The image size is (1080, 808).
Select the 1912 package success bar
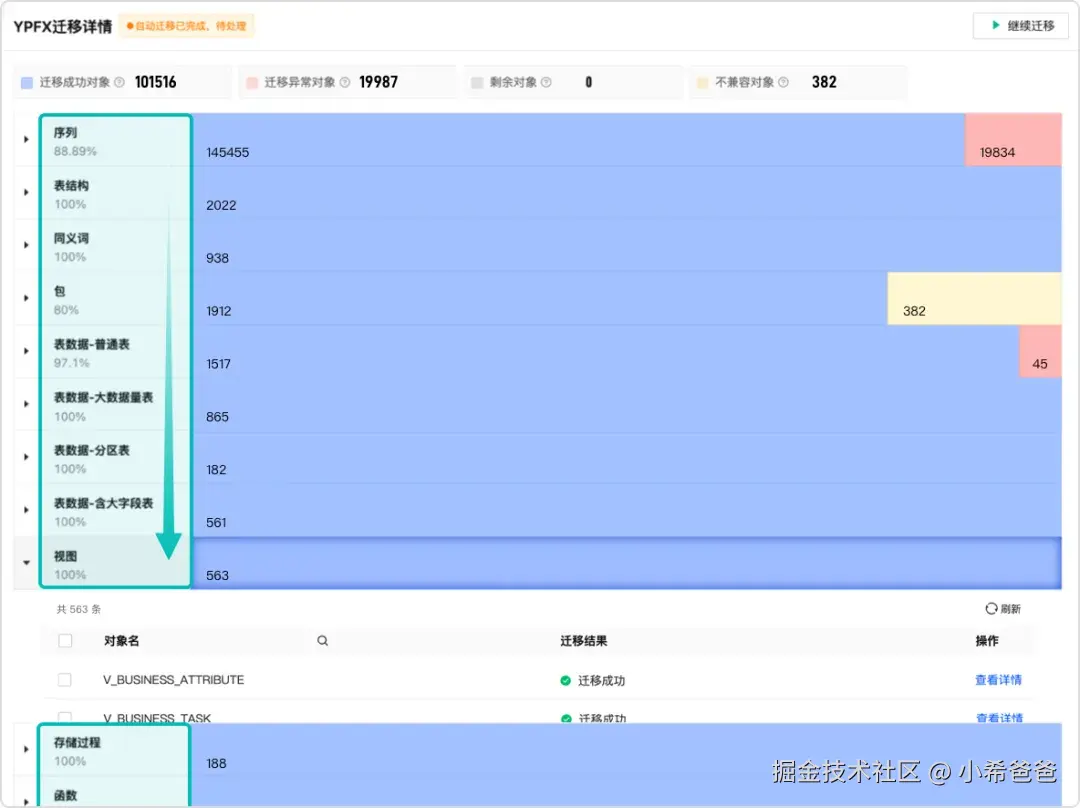click(540, 298)
